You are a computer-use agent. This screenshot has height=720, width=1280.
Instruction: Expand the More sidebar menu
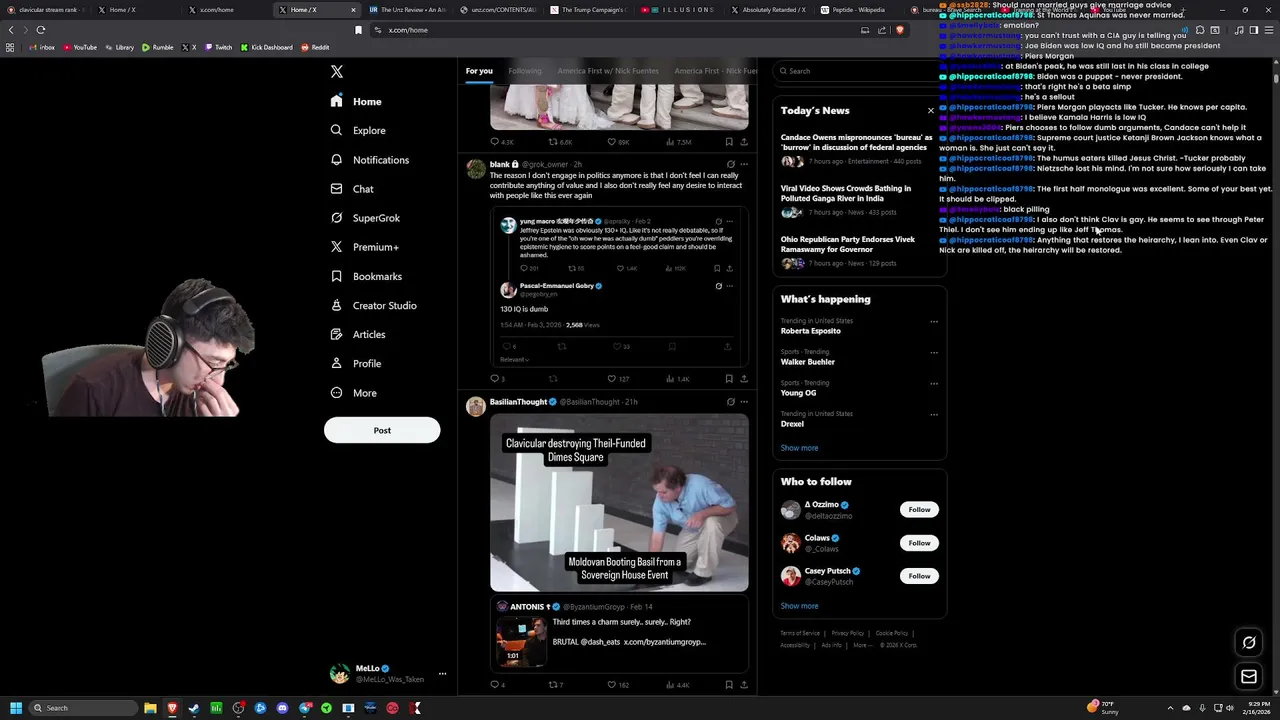(354, 393)
